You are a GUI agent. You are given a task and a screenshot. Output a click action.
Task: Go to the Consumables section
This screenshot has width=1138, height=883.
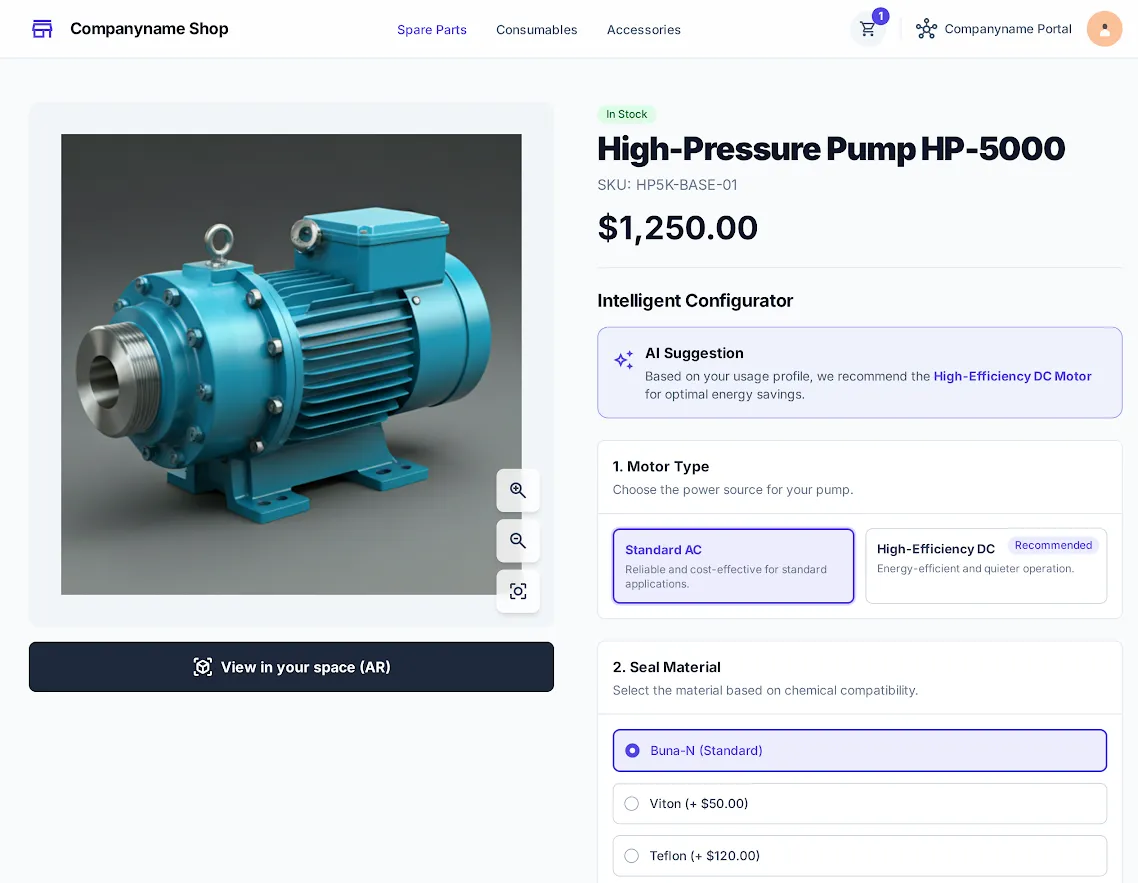(x=536, y=30)
